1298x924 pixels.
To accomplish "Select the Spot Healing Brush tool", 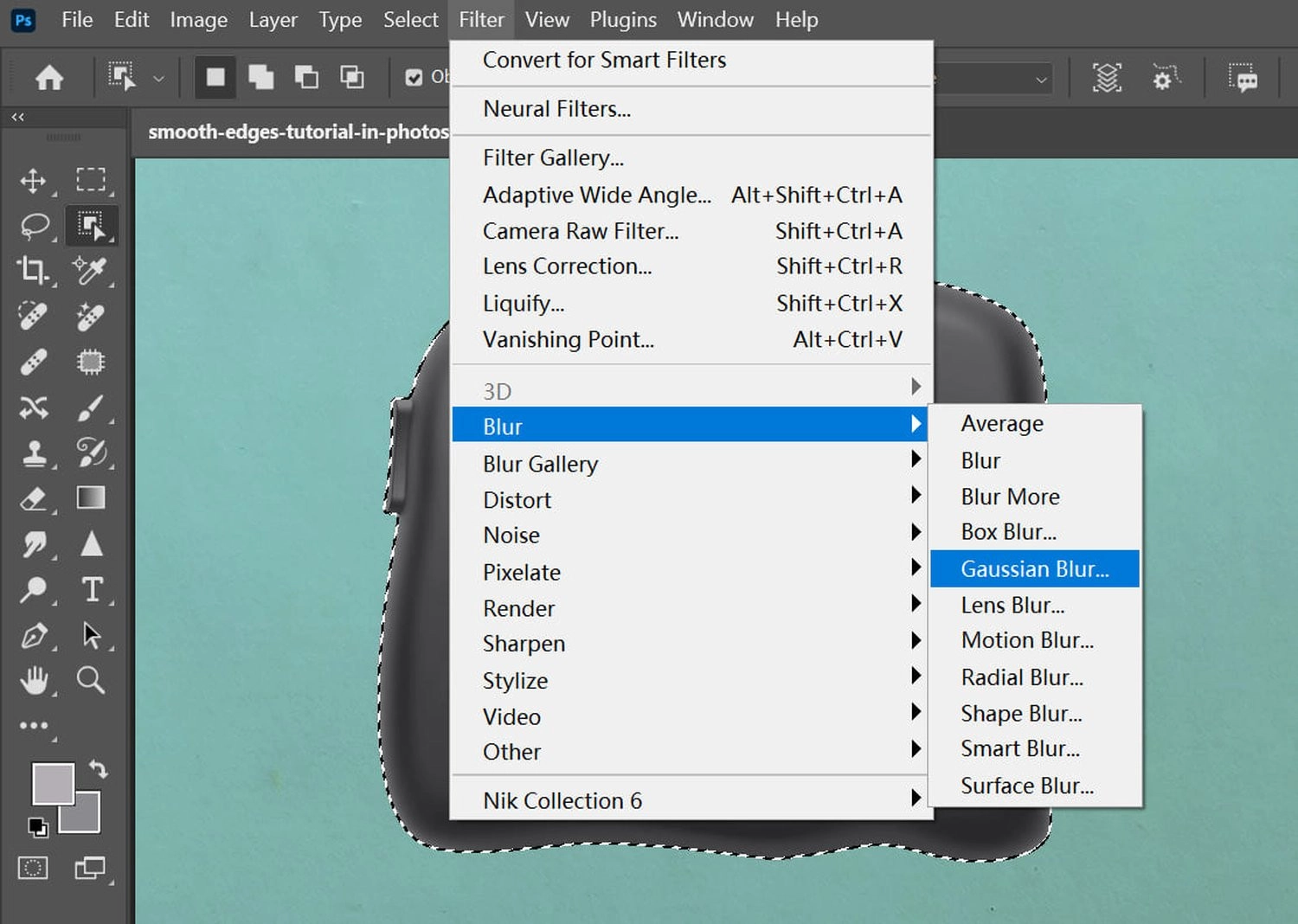I will 34,316.
